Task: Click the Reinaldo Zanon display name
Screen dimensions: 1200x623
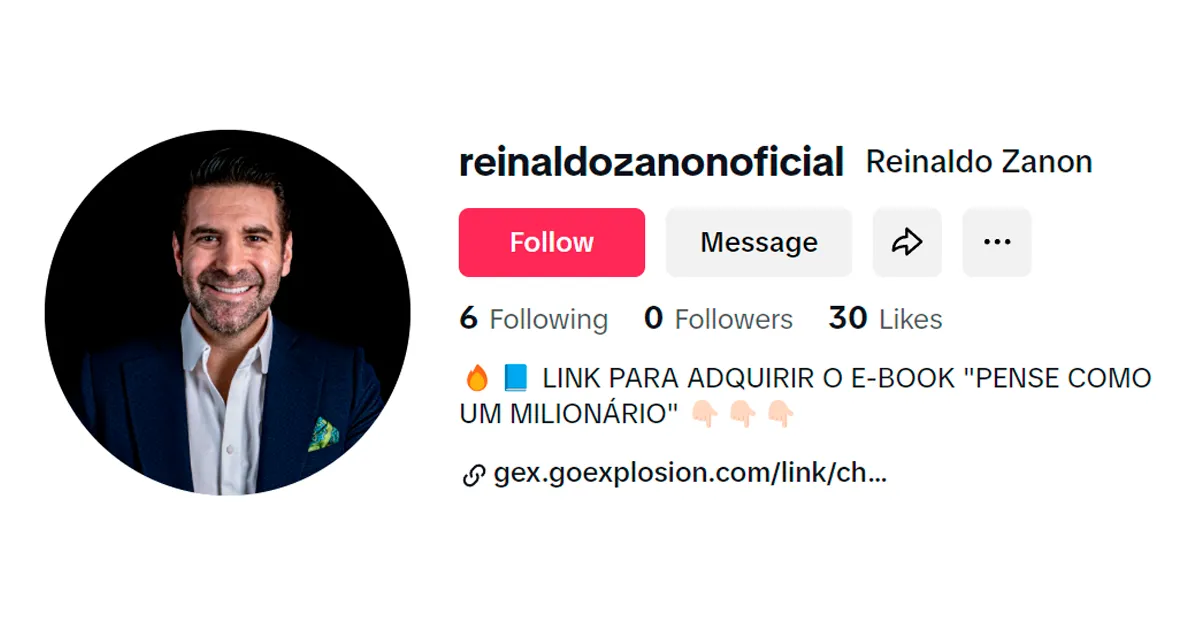Action: click(x=979, y=162)
